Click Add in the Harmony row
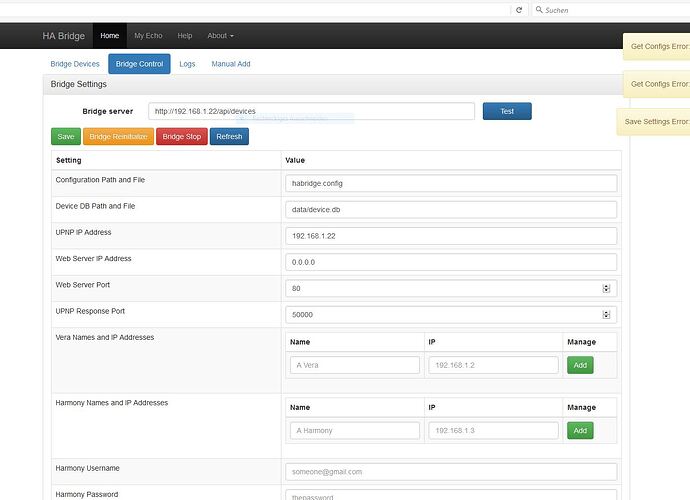Image resolution: width=690 pixels, height=500 pixels. pyautogui.click(x=579, y=430)
